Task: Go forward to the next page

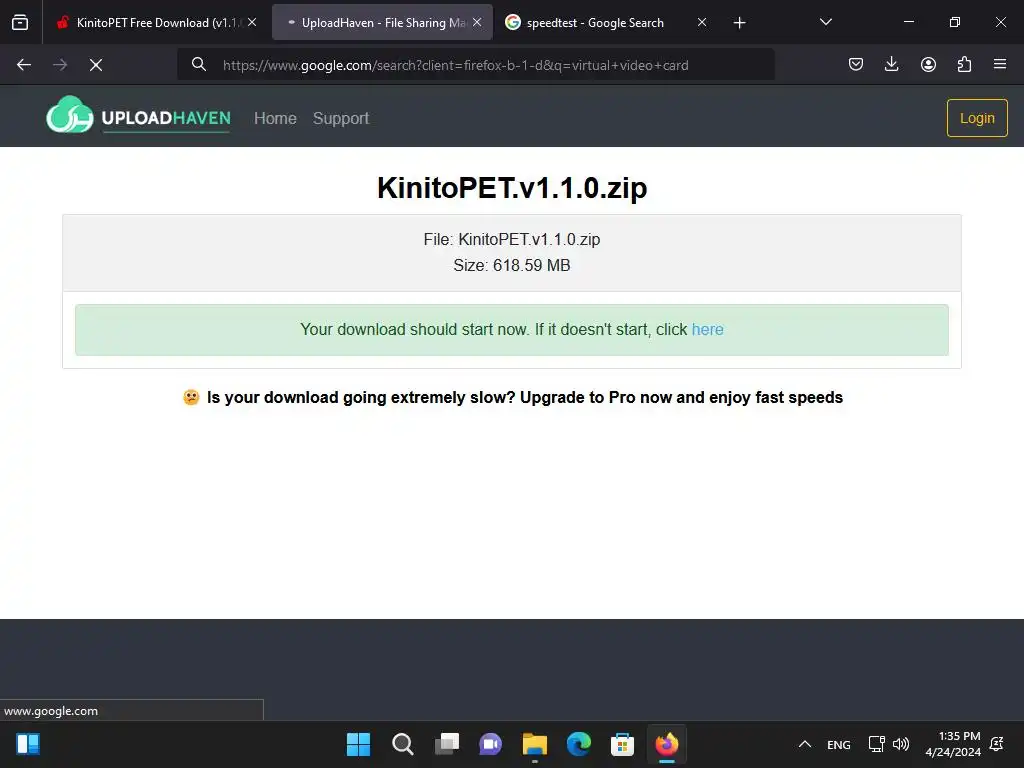Action: click(60, 65)
